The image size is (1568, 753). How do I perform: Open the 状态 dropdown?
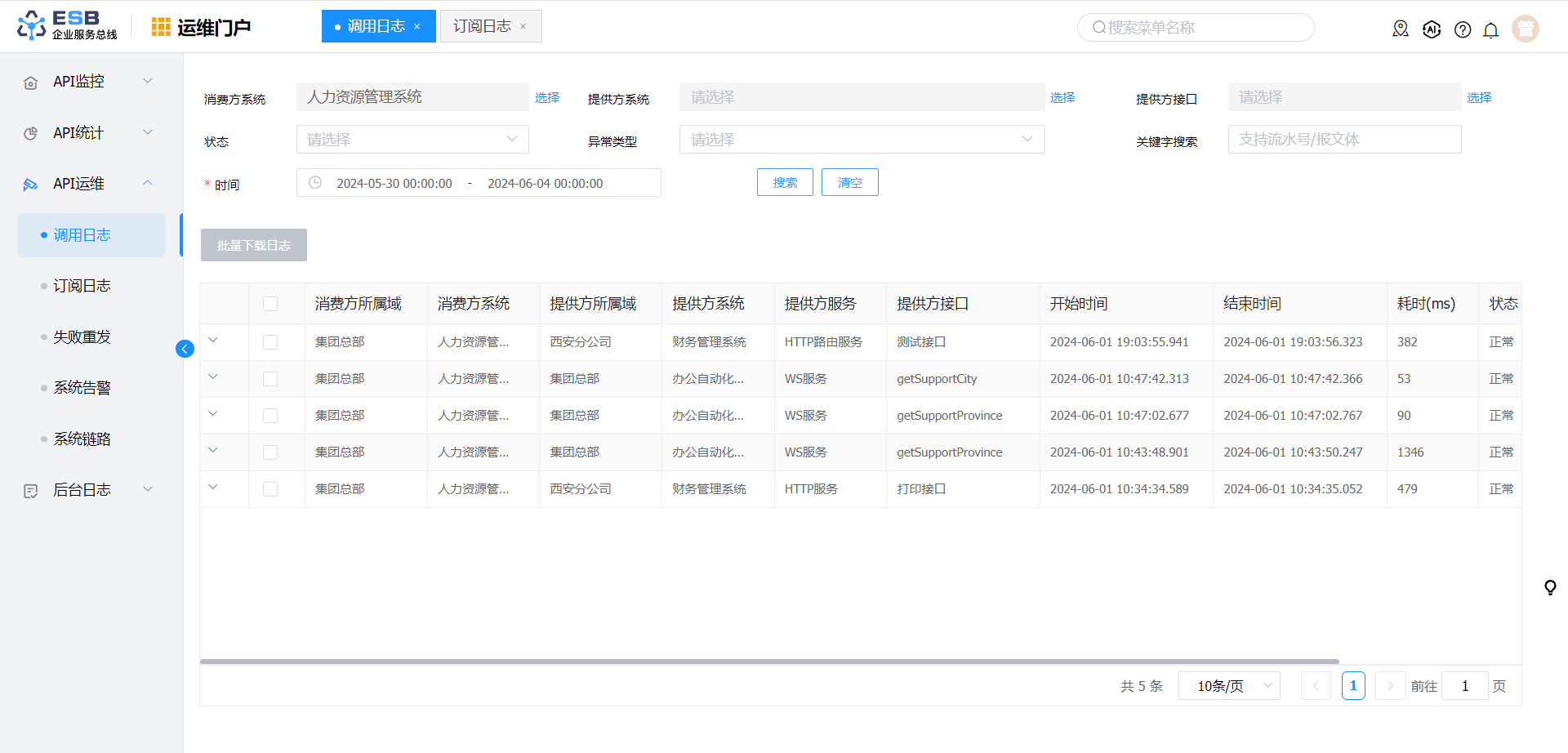pyautogui.click(x=412, y=140)
